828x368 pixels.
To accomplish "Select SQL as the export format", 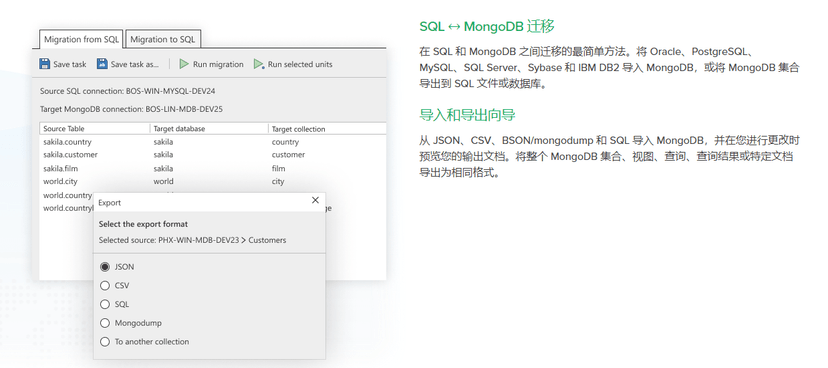I will coord(105,304).
